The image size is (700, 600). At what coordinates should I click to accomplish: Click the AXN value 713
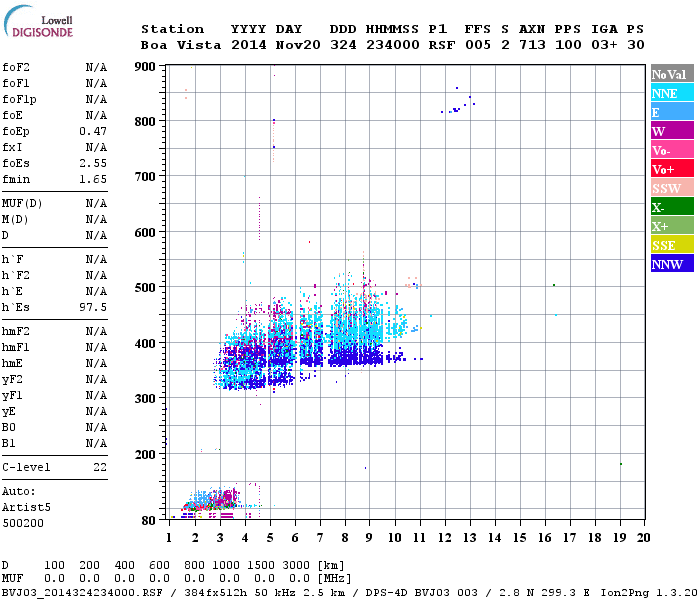pos(532,45)
